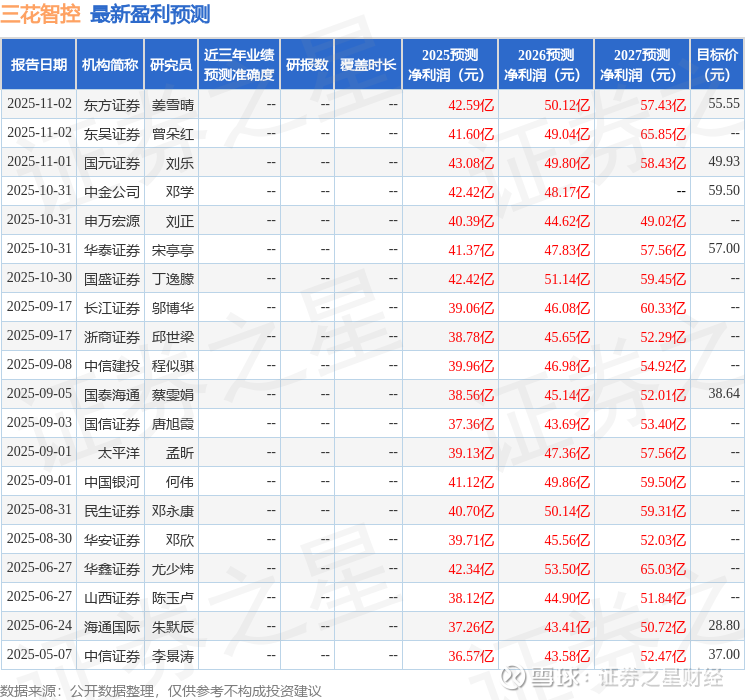Select the 华泰证券 institution cell
The image size is (745, 700).
click(112, 250)
